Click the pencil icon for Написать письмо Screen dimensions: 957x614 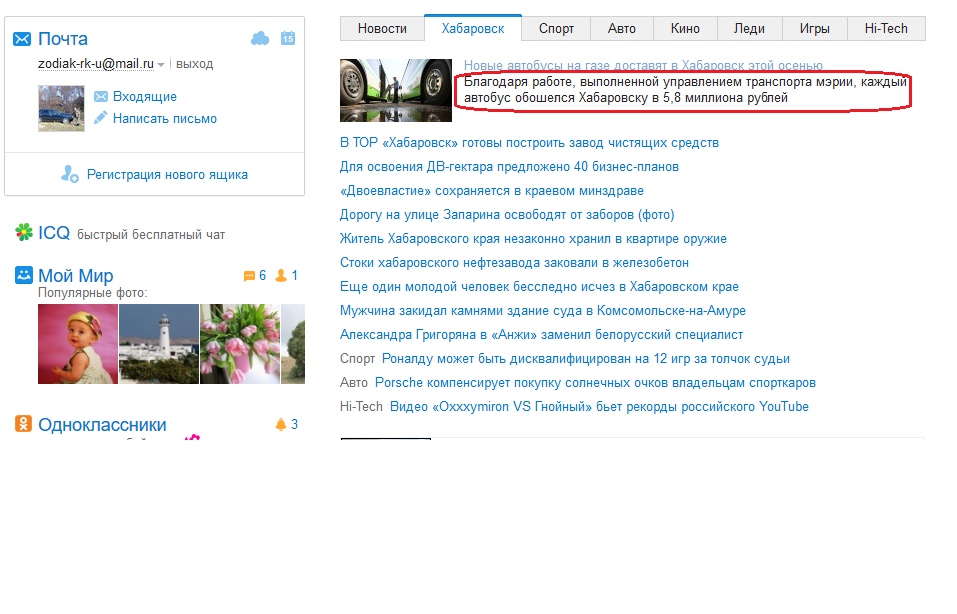tap(101, 118)
